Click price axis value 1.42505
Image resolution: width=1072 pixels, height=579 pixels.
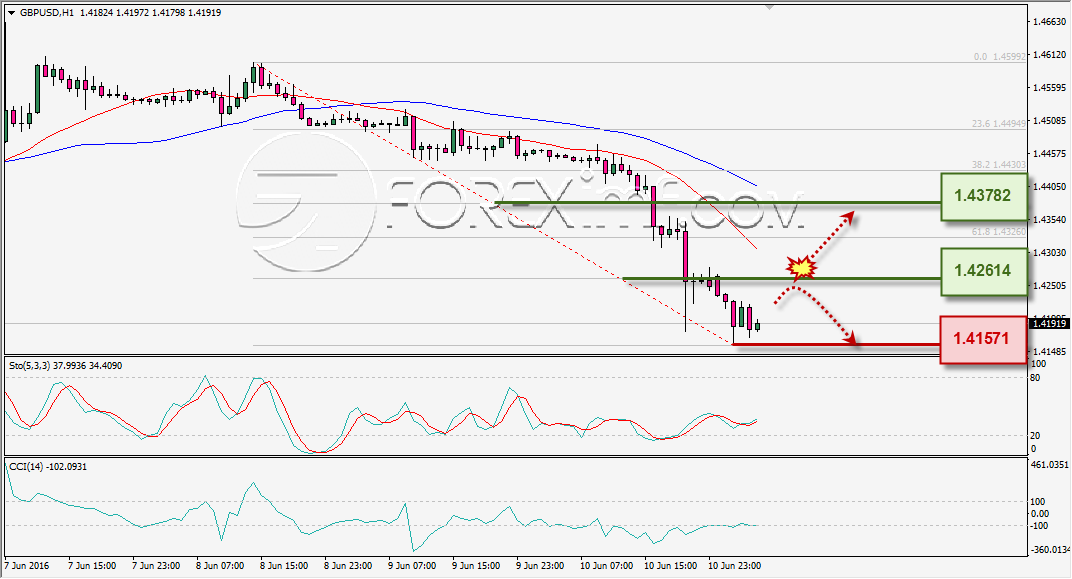[x=1049, y=285]
